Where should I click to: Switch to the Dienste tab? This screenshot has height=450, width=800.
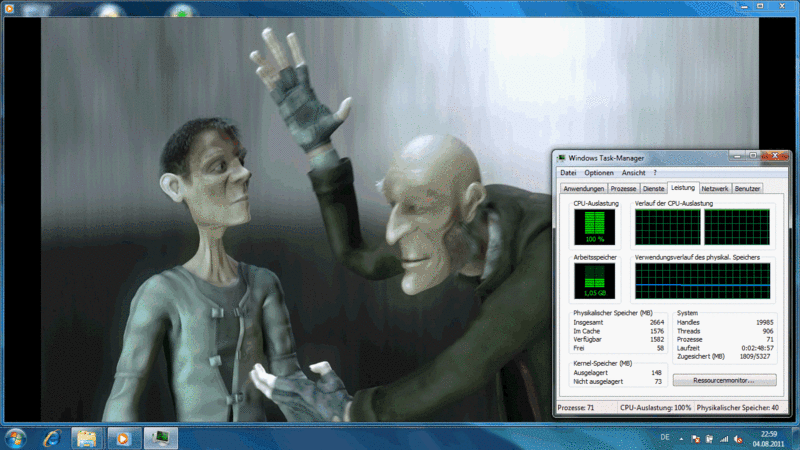tap(653, 189)
